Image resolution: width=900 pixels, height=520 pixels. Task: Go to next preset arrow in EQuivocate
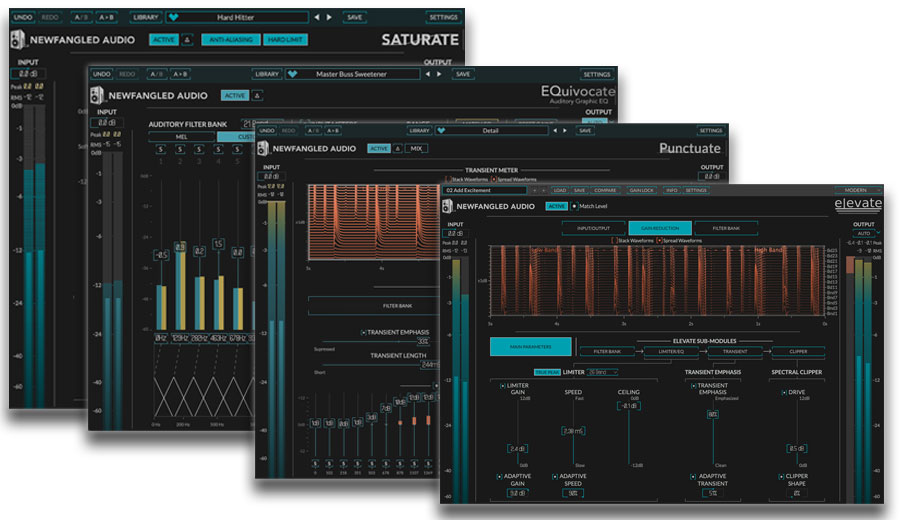[x=440, y=74]
